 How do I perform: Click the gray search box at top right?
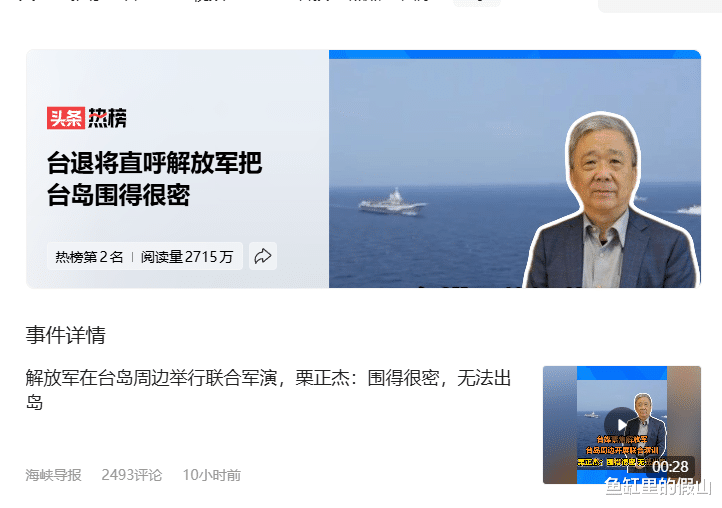click(x=660, y=6)
